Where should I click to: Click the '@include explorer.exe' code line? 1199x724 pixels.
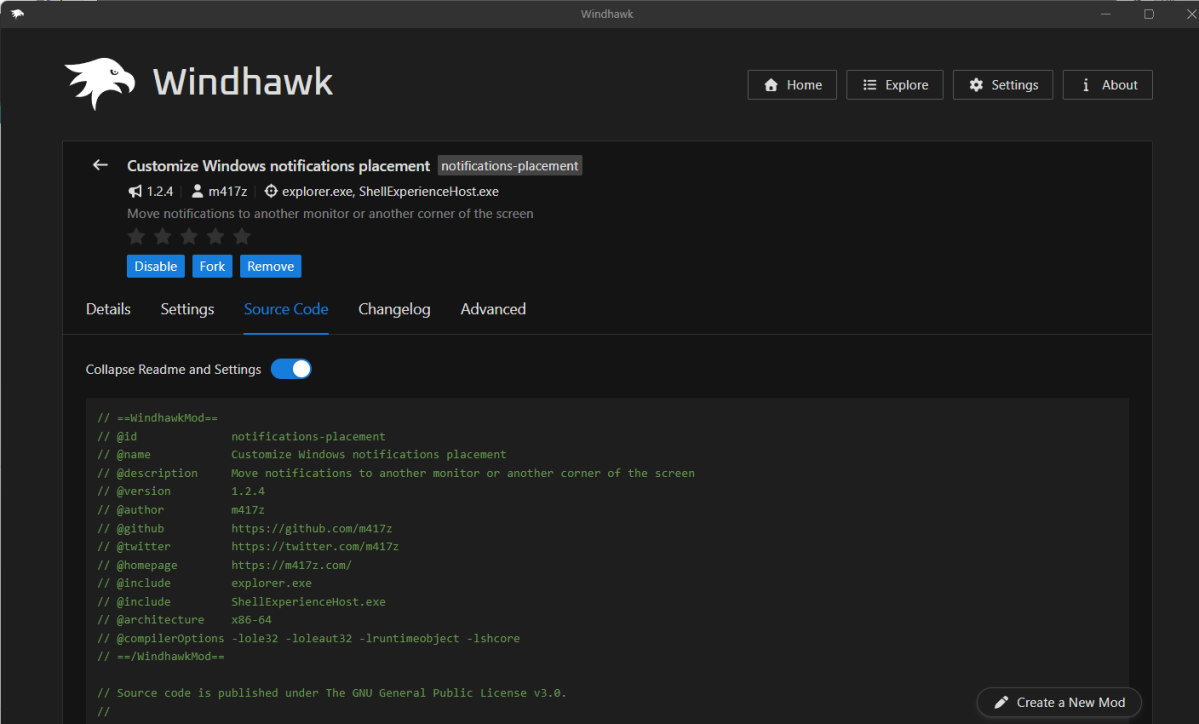205,583
